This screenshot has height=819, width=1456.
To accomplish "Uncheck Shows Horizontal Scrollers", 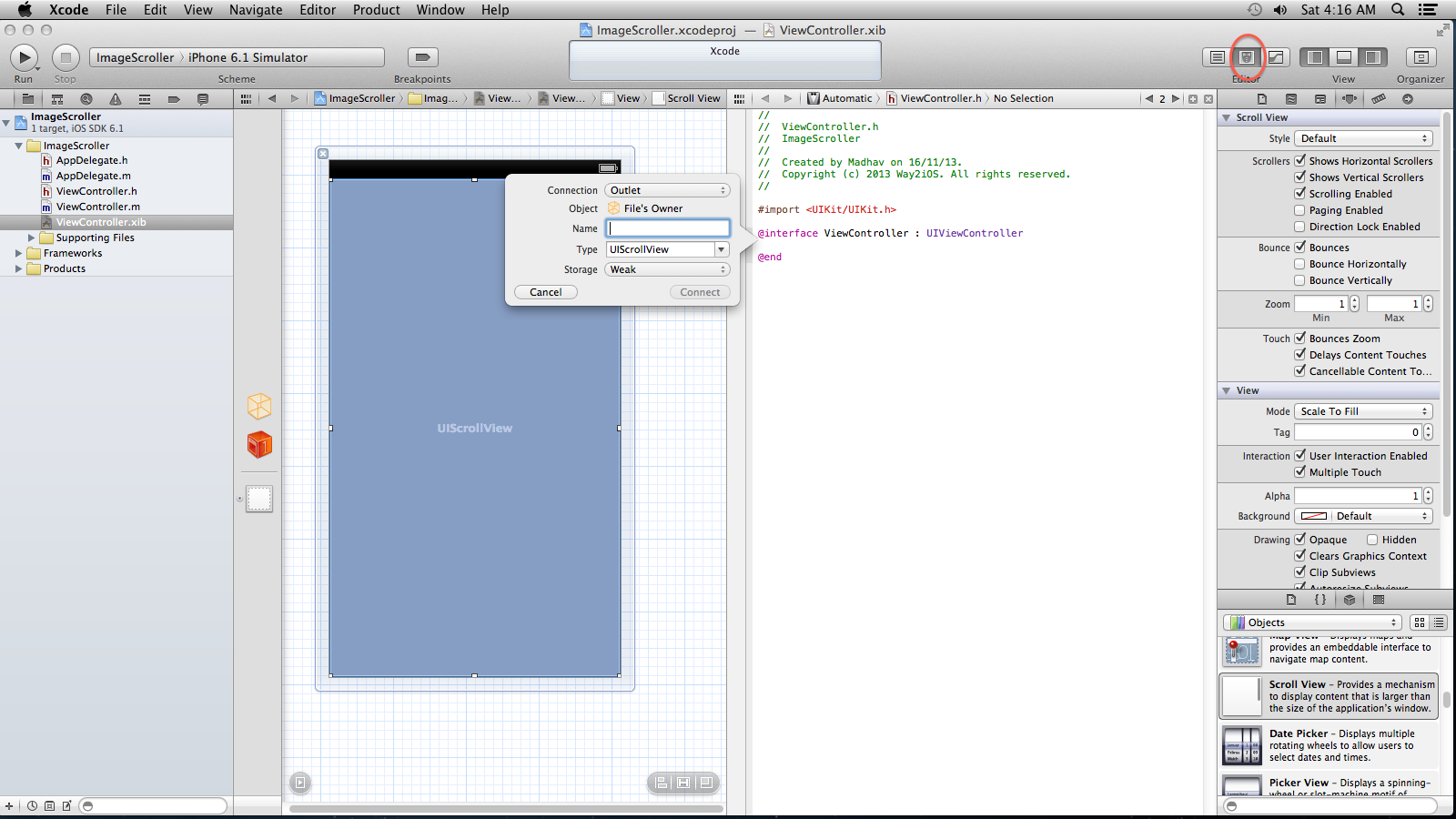I will coord(1300,161).
